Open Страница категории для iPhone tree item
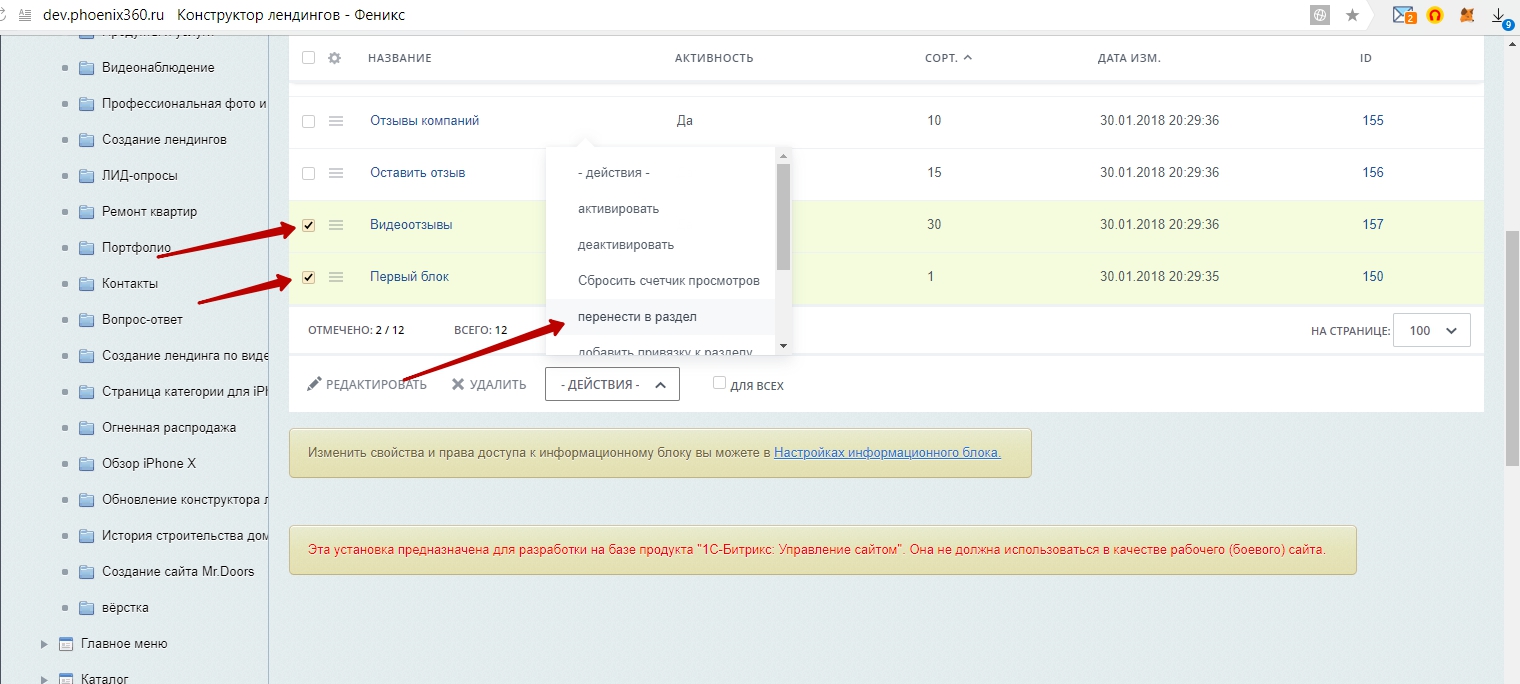1520x684 pixels. [x=184, y=392]
